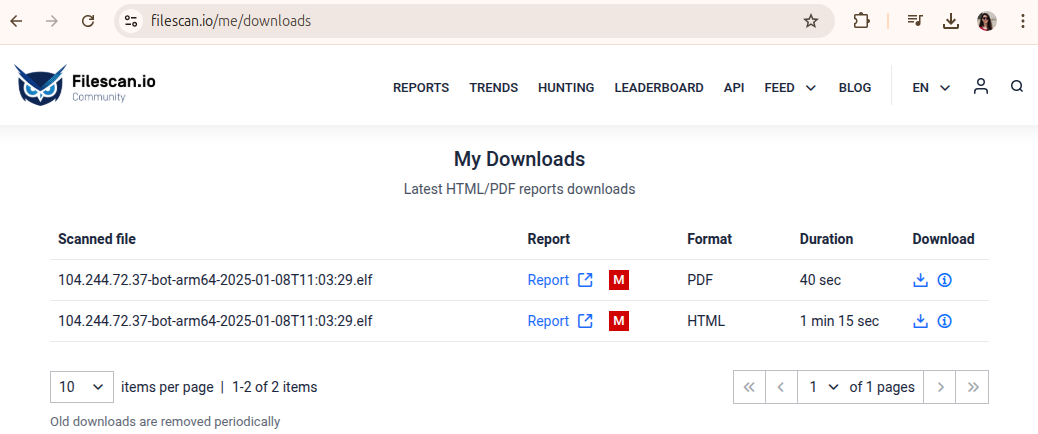
Task: Click the Filescan.io owl logo
Action: (x=41, y=85)
